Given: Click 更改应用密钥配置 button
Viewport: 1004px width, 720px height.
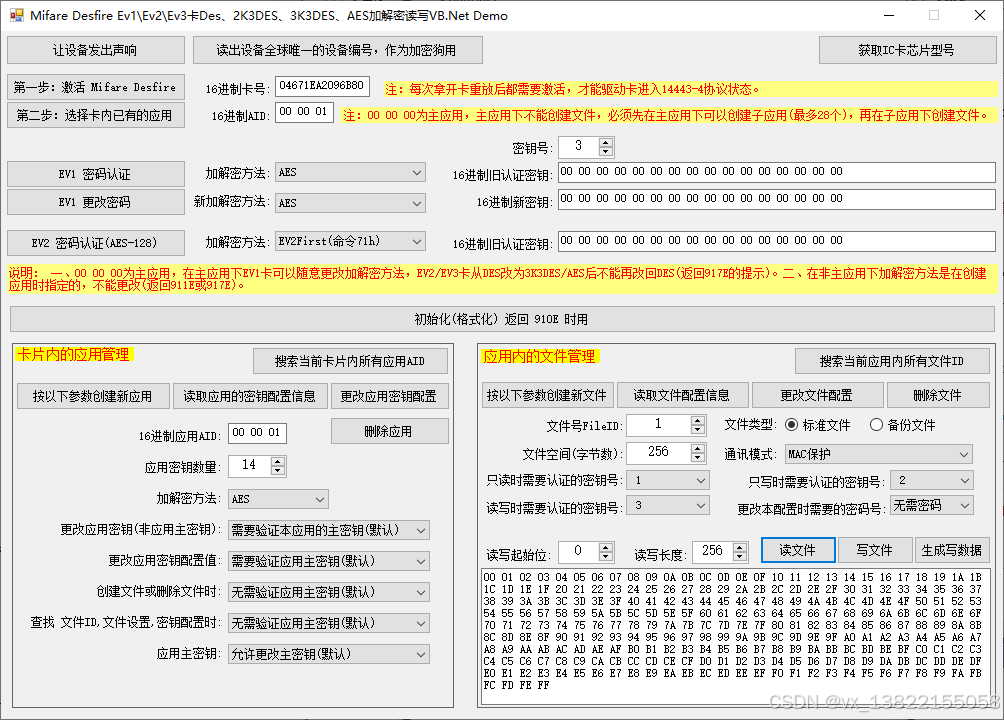Looking at the screenshot, I should (389, 397).
